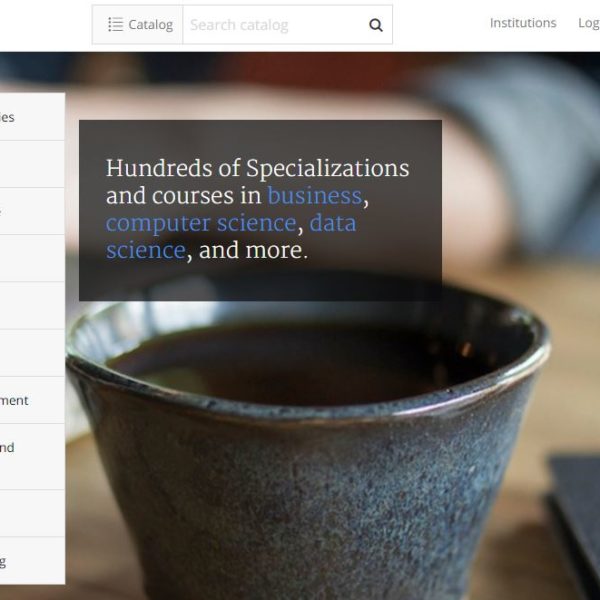The width and height of the screenshot is (600, 600).
Task: Select the sidebar category ending in 'ies'
Action: (x=32, y=117)
